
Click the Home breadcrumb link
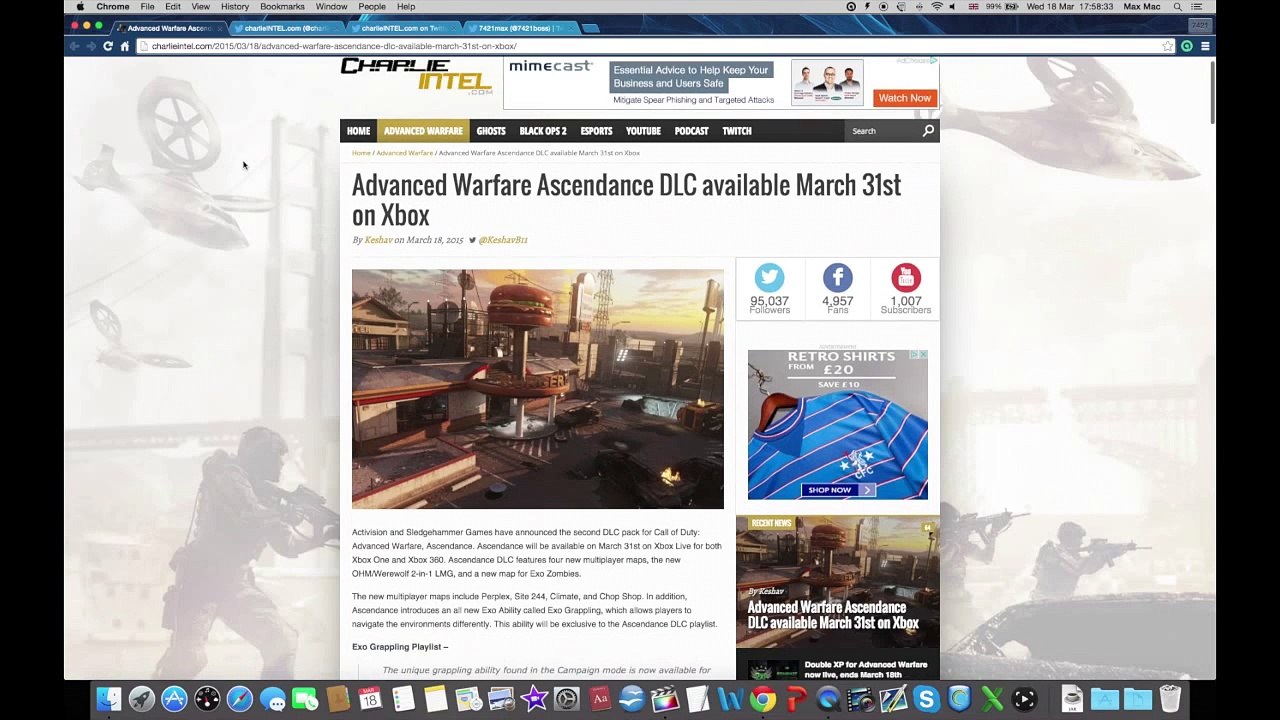(x=361, y=153)
